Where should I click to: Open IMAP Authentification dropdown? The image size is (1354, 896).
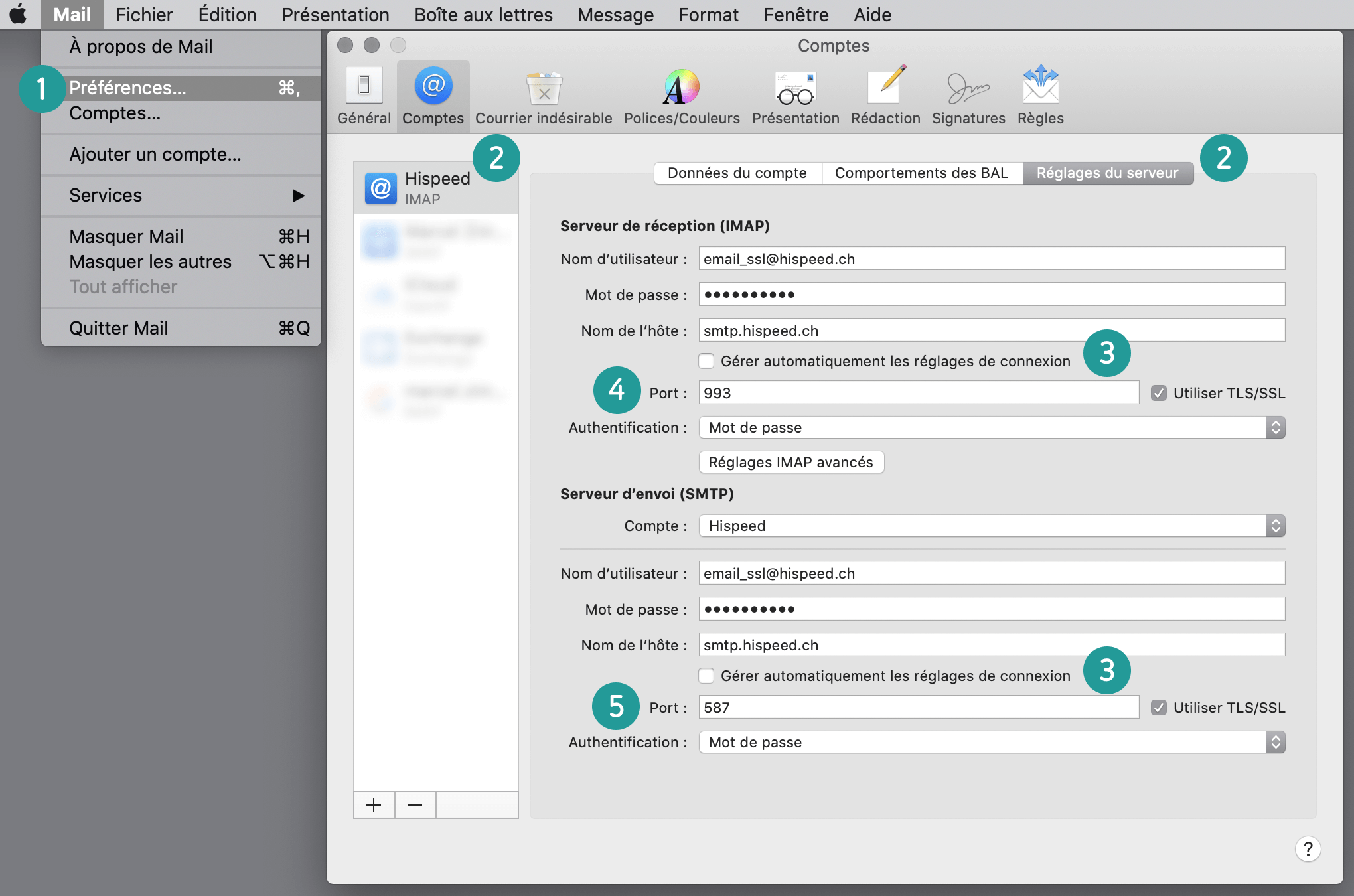pyautogui.click(x=992, y=427)
